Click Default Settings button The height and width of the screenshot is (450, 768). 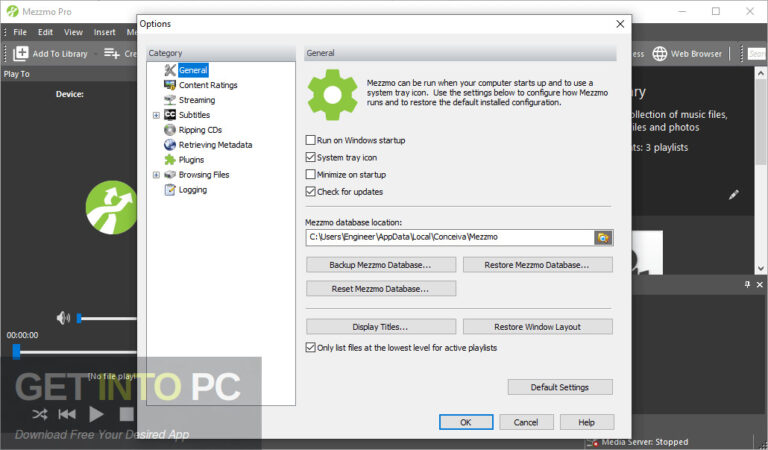pyautogui.click(x=560, y=387)
